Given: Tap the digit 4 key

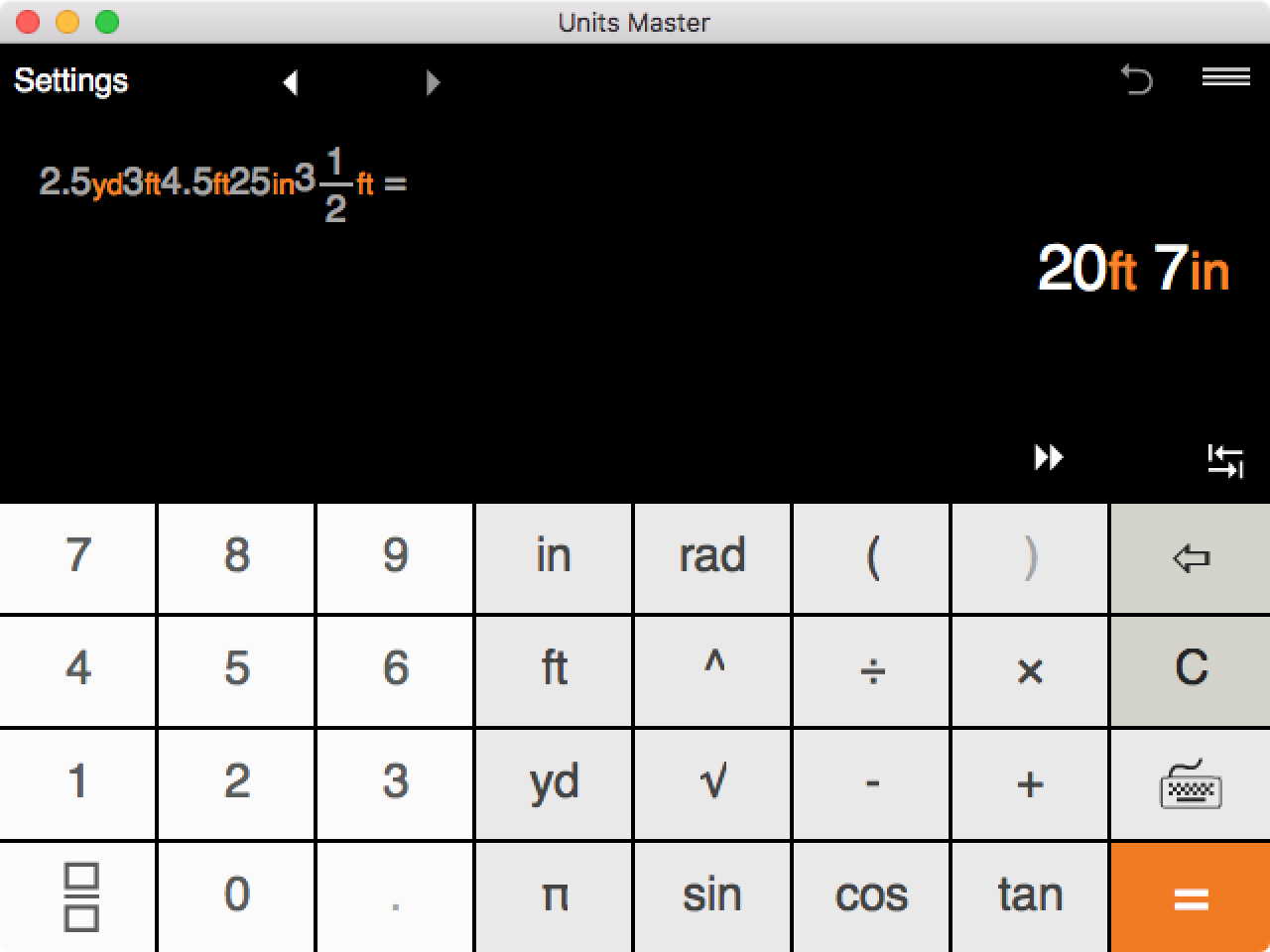Looking at the screenshot, I should point(77,670).
